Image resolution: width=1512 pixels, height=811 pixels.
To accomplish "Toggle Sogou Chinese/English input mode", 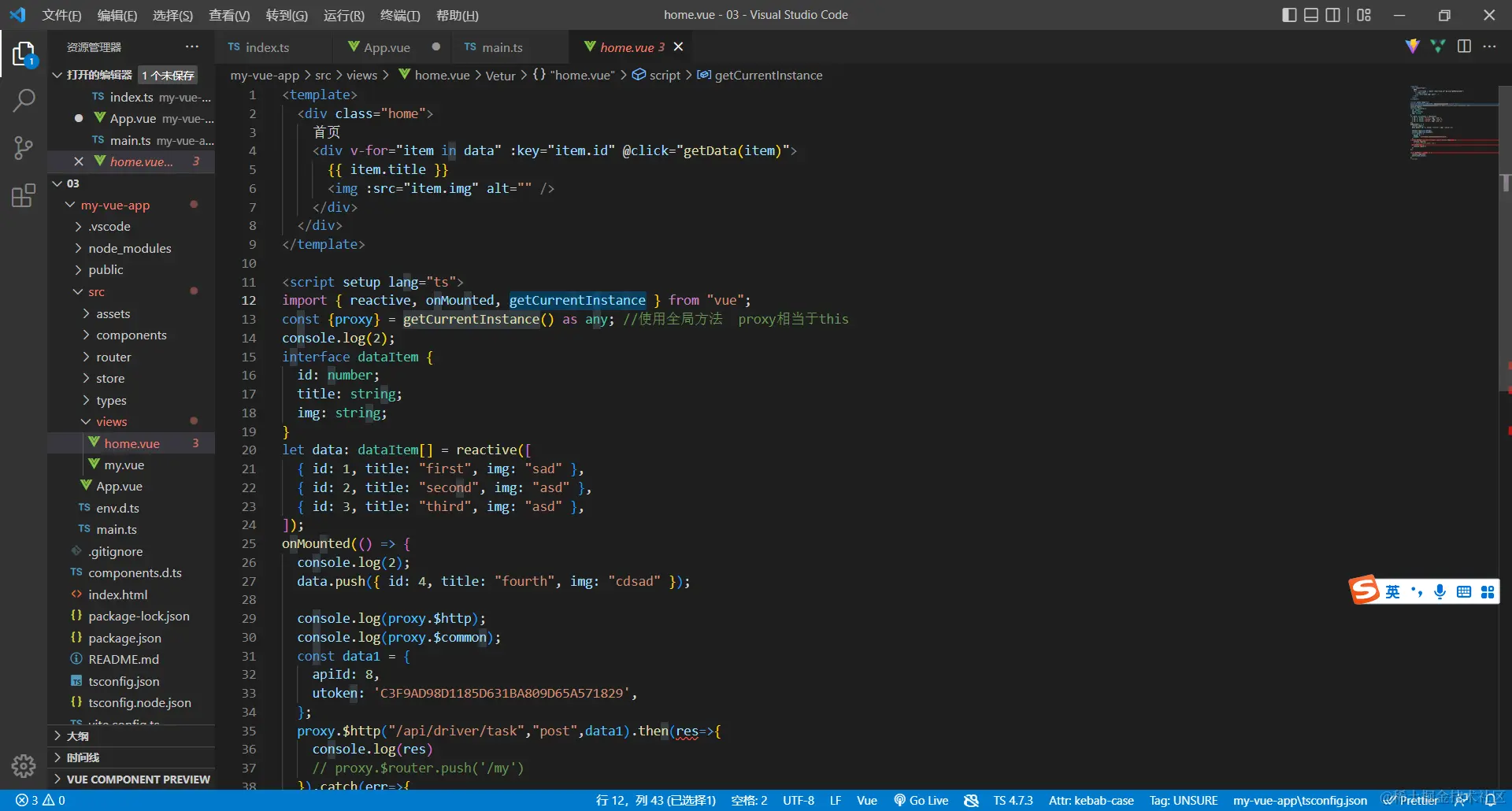I will [1392, 592].
